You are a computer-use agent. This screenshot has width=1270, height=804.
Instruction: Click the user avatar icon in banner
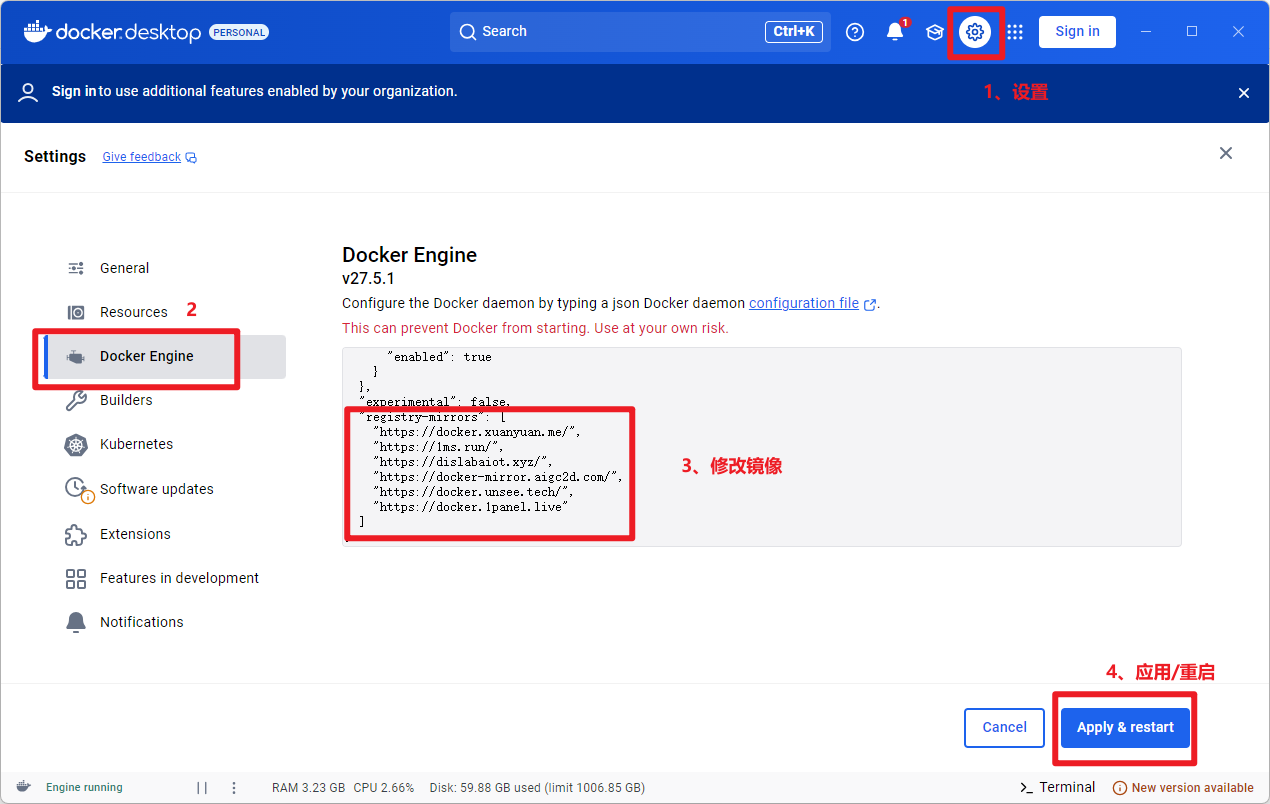28,92
